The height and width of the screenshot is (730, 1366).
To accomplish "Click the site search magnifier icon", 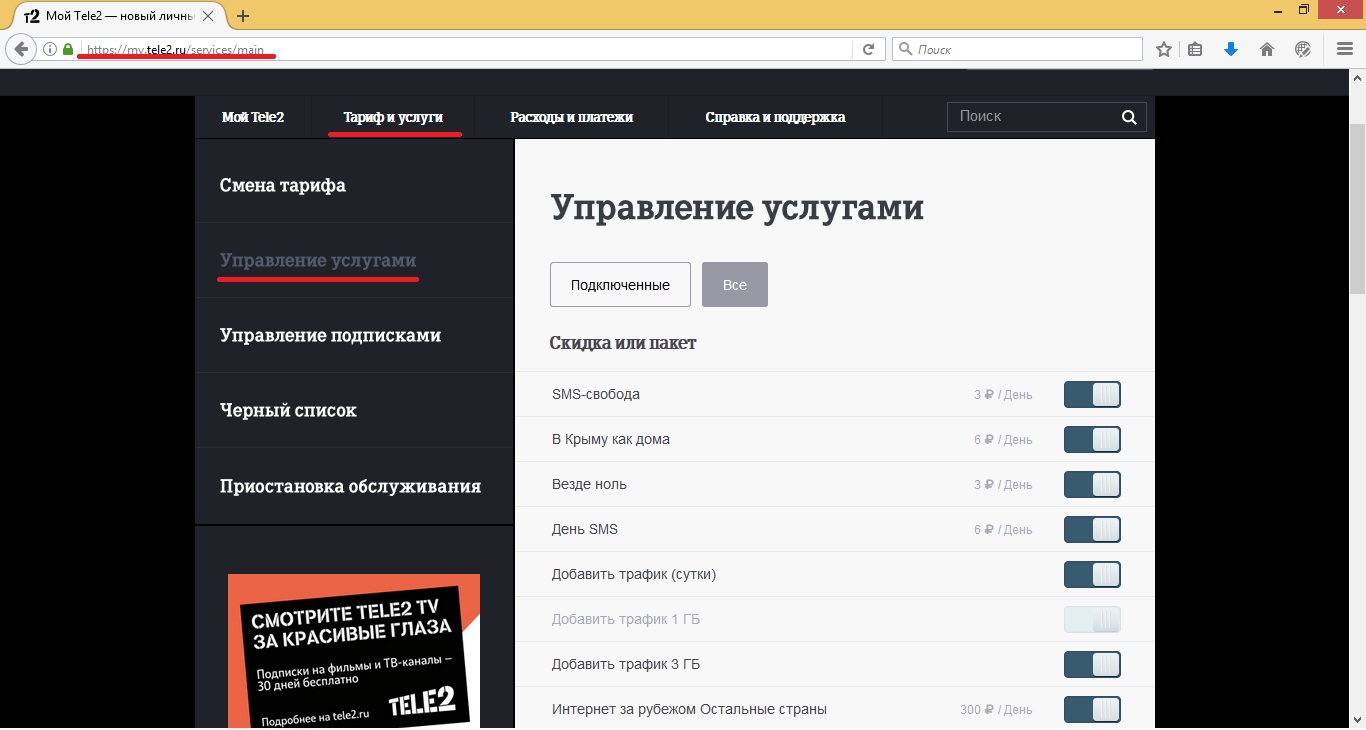I will tap(1129, 116).
